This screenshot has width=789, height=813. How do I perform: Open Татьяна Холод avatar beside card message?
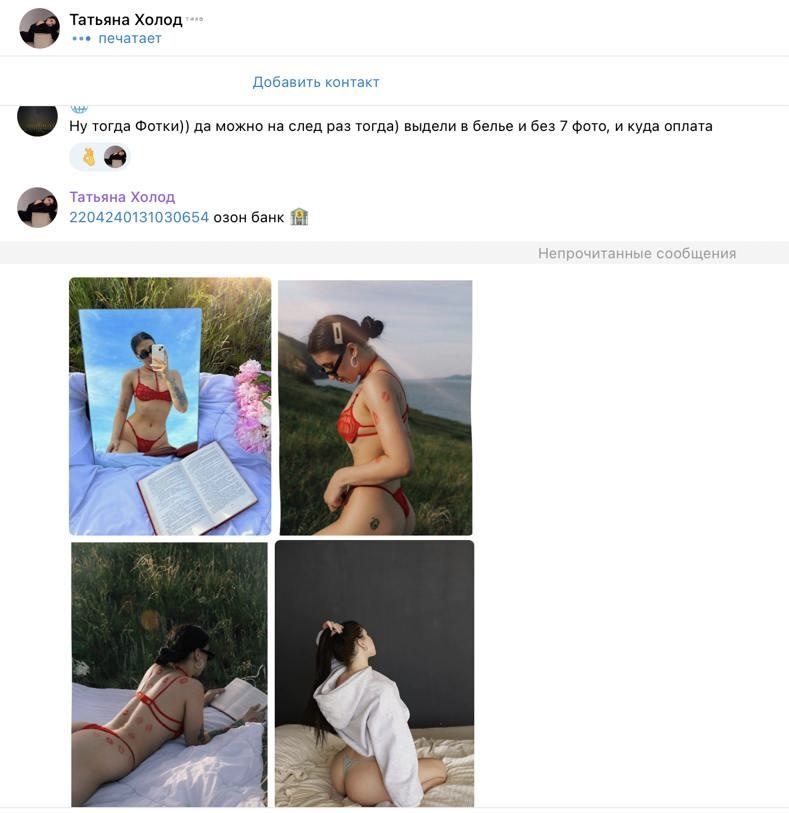(x=37, y=207)
